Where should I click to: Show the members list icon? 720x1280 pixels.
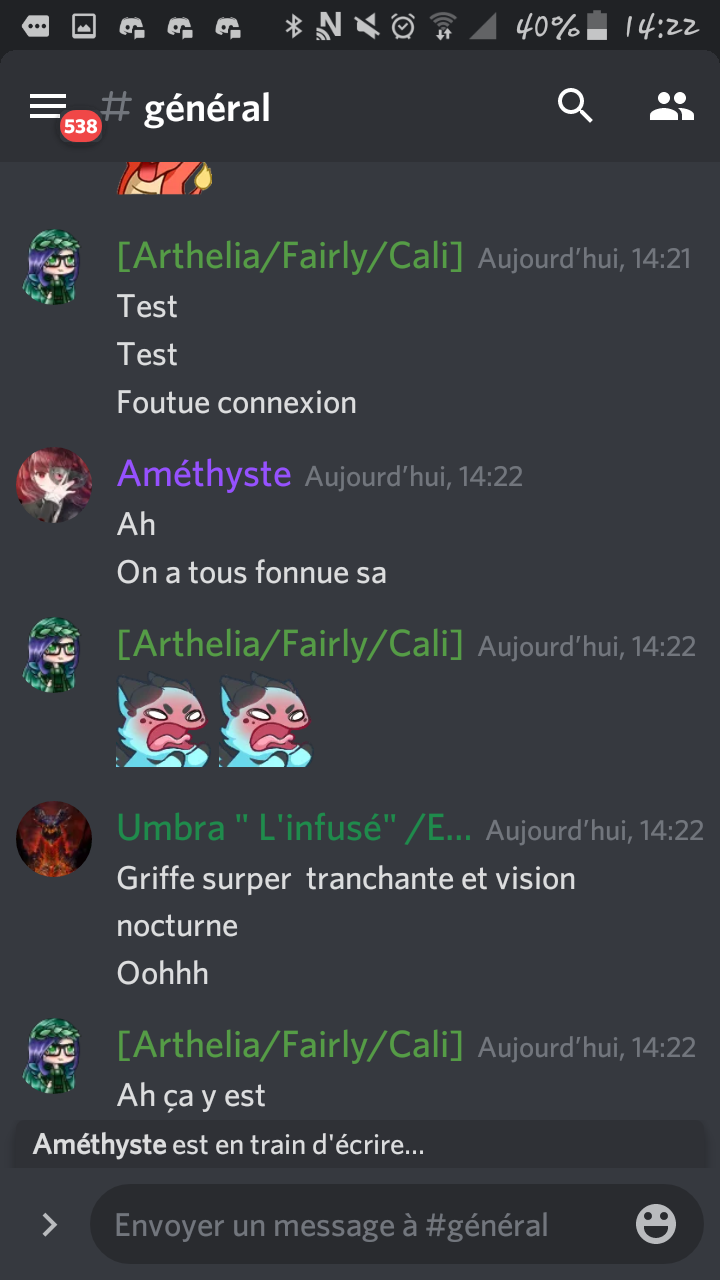(x=671, y=106)
